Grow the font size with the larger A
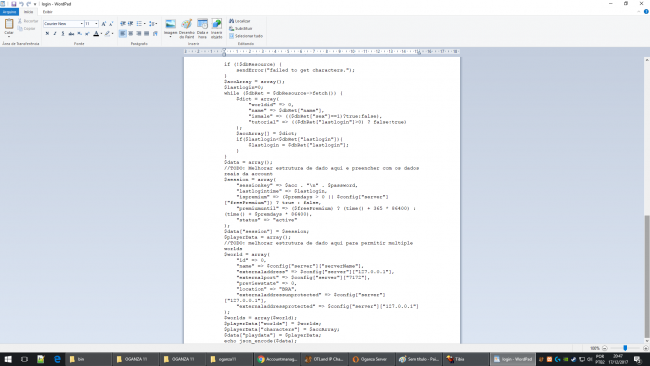Screen dimensions: 650x366 tap(104, 24)
